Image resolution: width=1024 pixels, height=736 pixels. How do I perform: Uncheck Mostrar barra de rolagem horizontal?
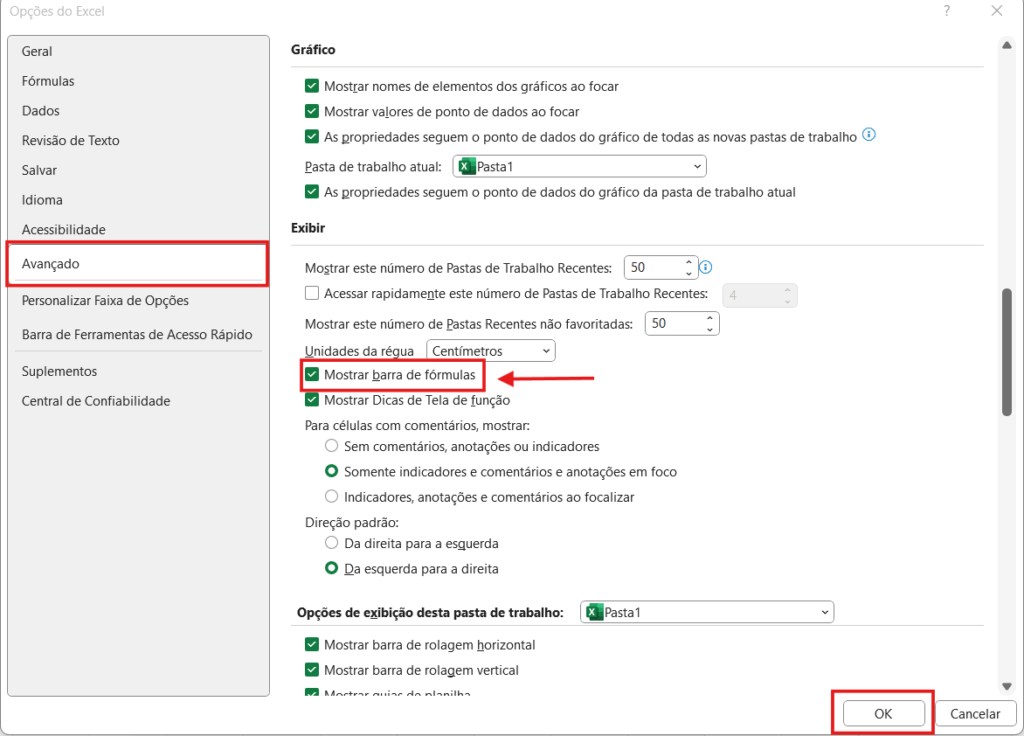[x=313, y=645]
